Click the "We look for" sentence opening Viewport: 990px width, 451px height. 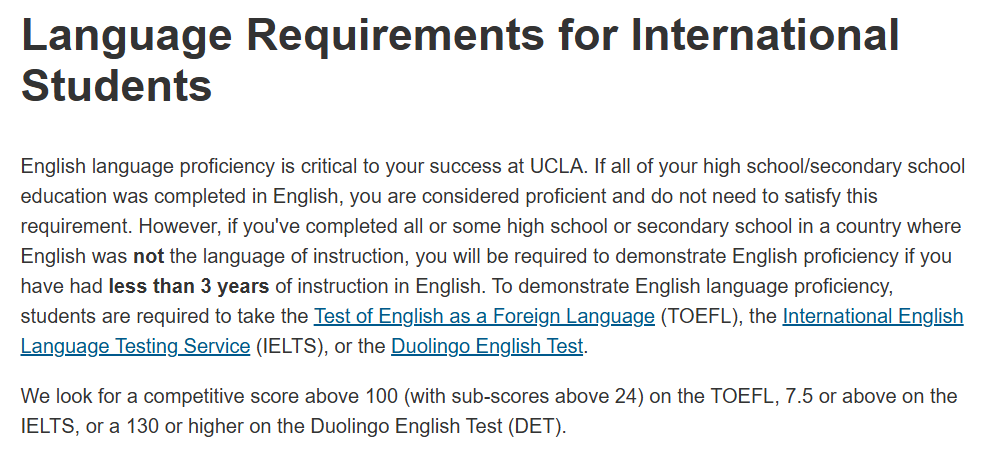coord(66,397)
